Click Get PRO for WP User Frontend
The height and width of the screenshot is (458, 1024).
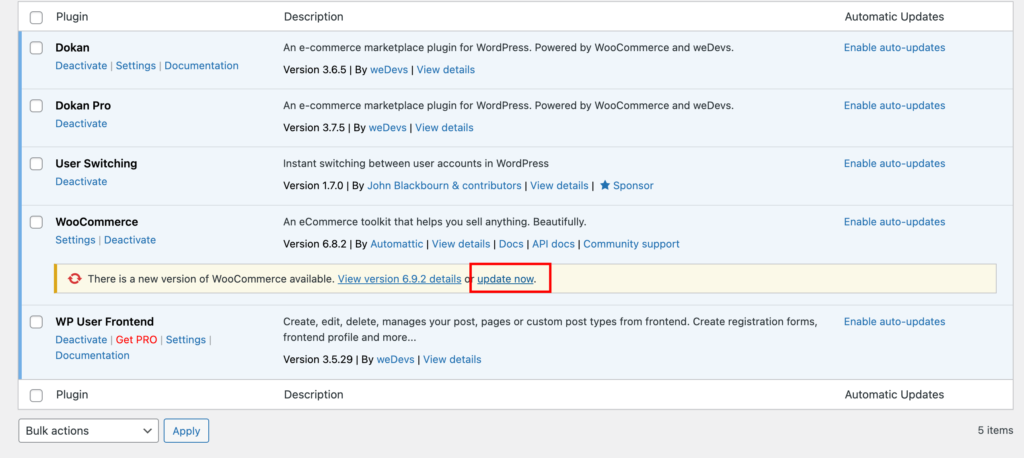point(136,340)
